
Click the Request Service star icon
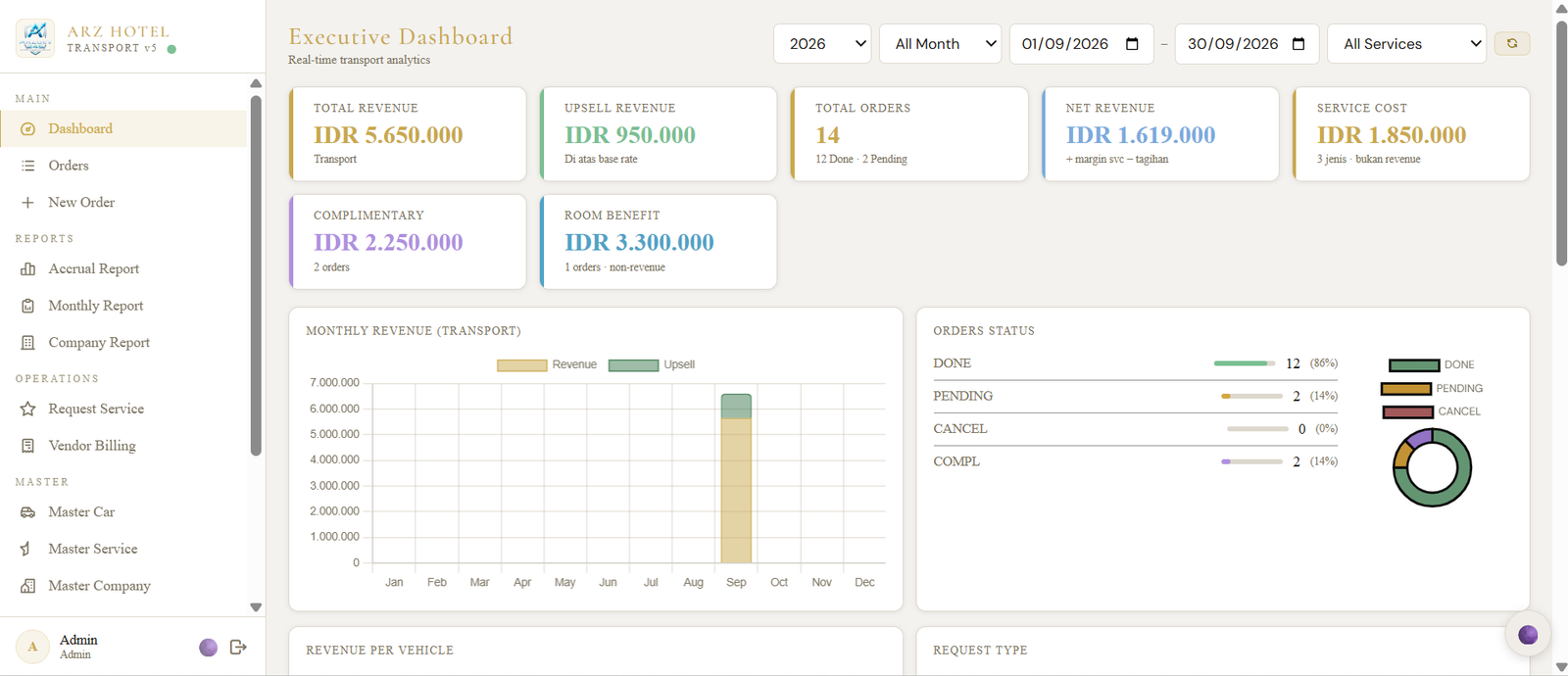click(x=27, y=409)
